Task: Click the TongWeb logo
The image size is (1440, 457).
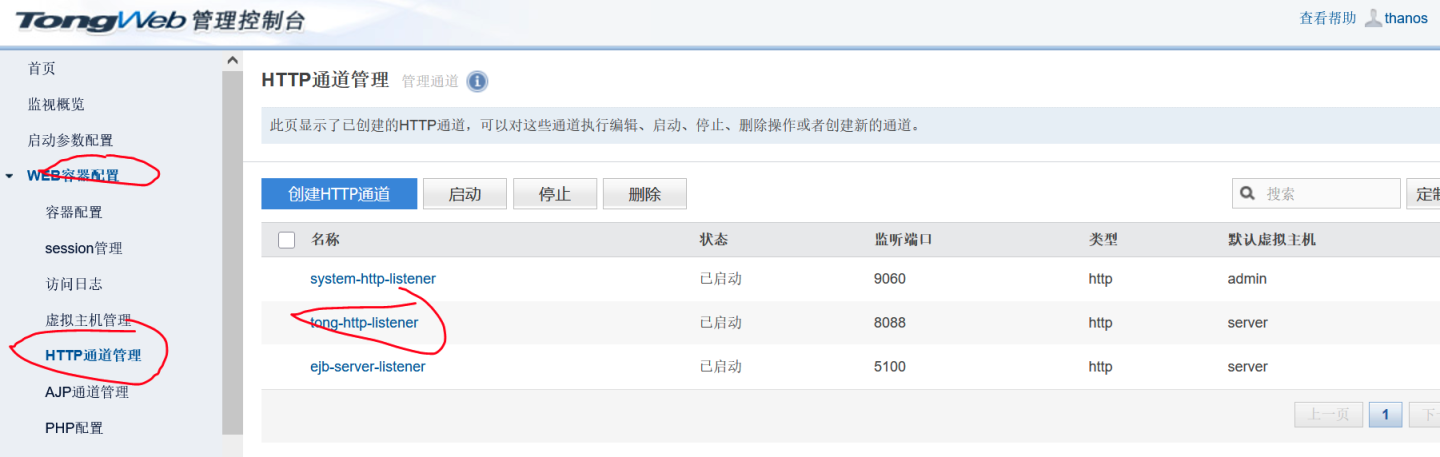Action: click(100, 21)
